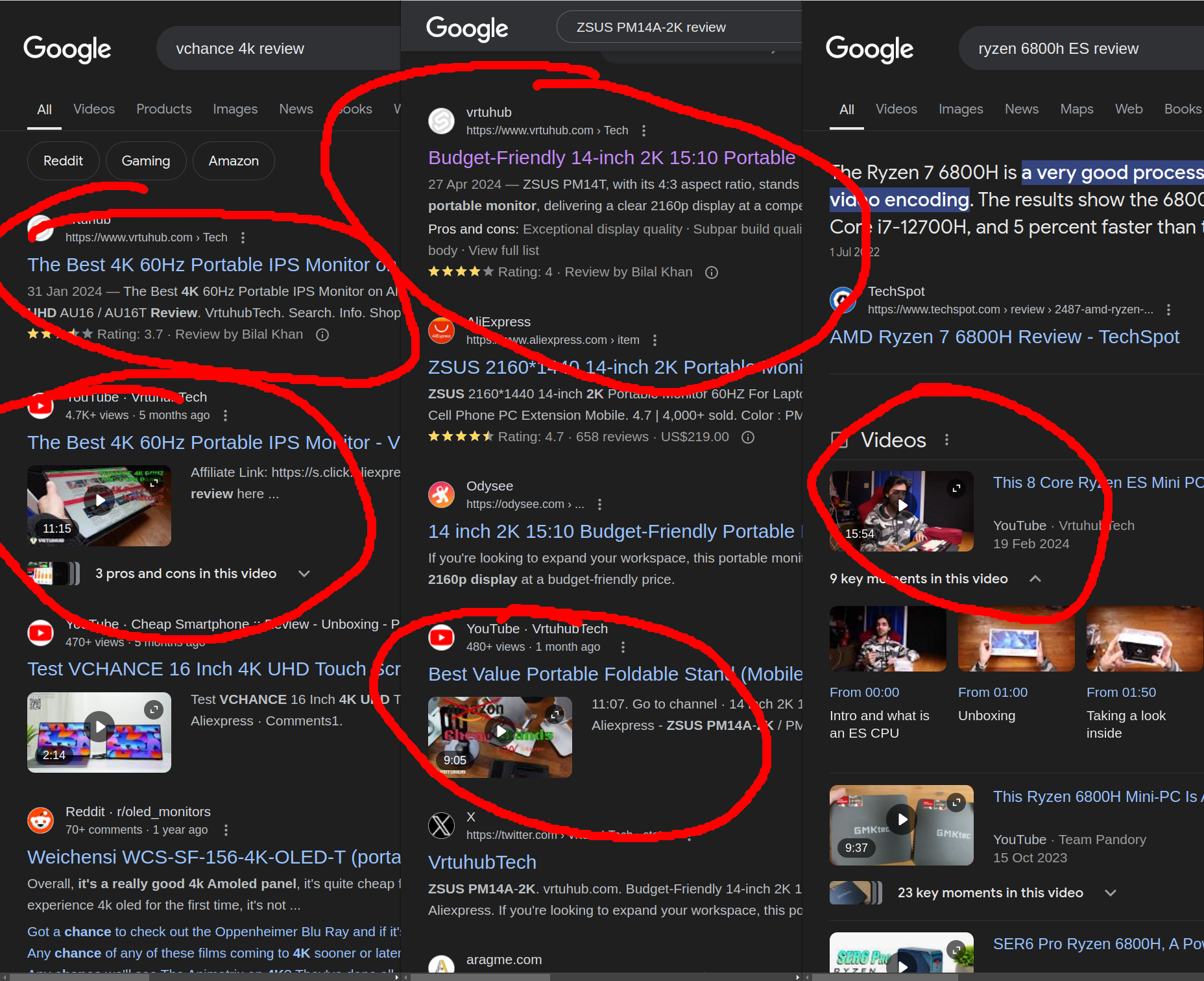Select Maps tab in ryzen search window
Screen dimensions: 1204x981
coord(1077,109)
